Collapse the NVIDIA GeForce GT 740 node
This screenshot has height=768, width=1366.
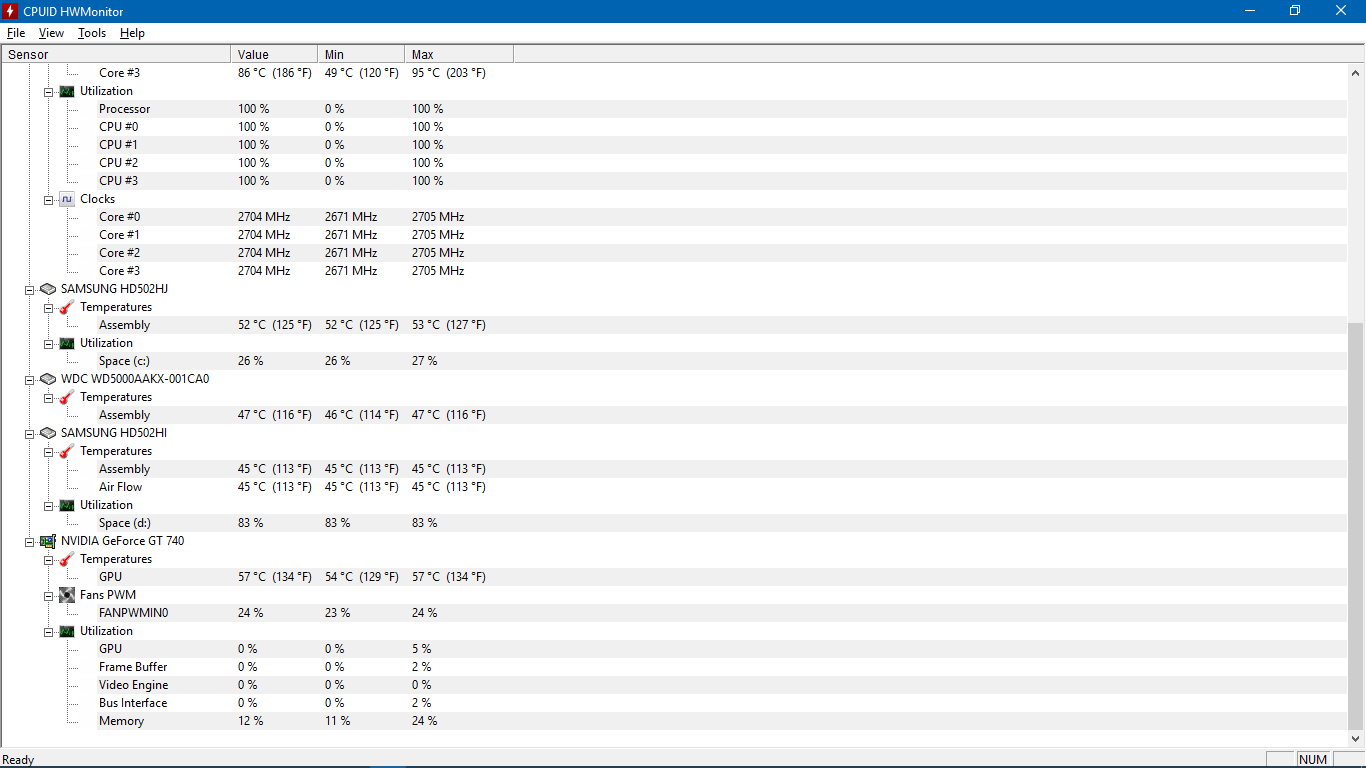coord(30,541)
